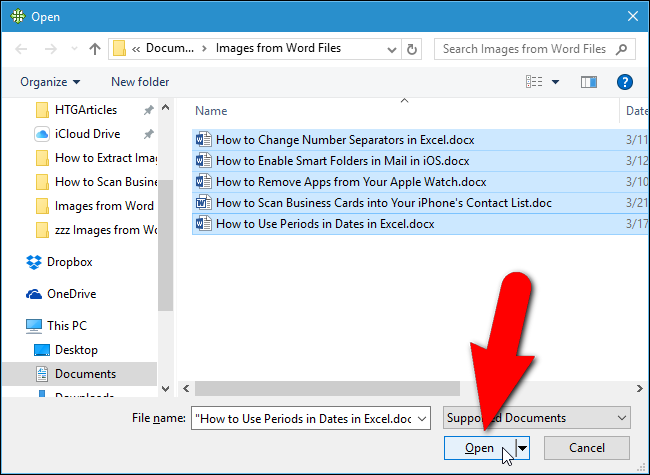Viewport: 650px width, 475px height.
Task: Open the Organize dropdown menu
Action: pyautogui.click(x=50, y=82)
